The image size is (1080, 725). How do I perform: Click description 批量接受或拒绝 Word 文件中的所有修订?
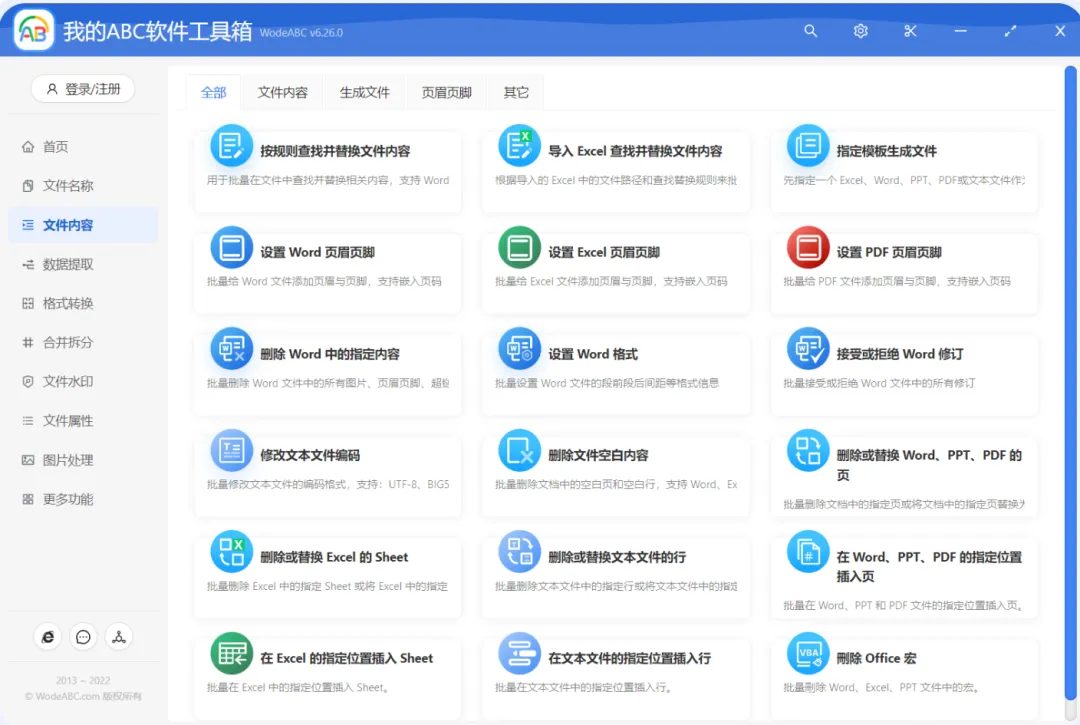879,383
